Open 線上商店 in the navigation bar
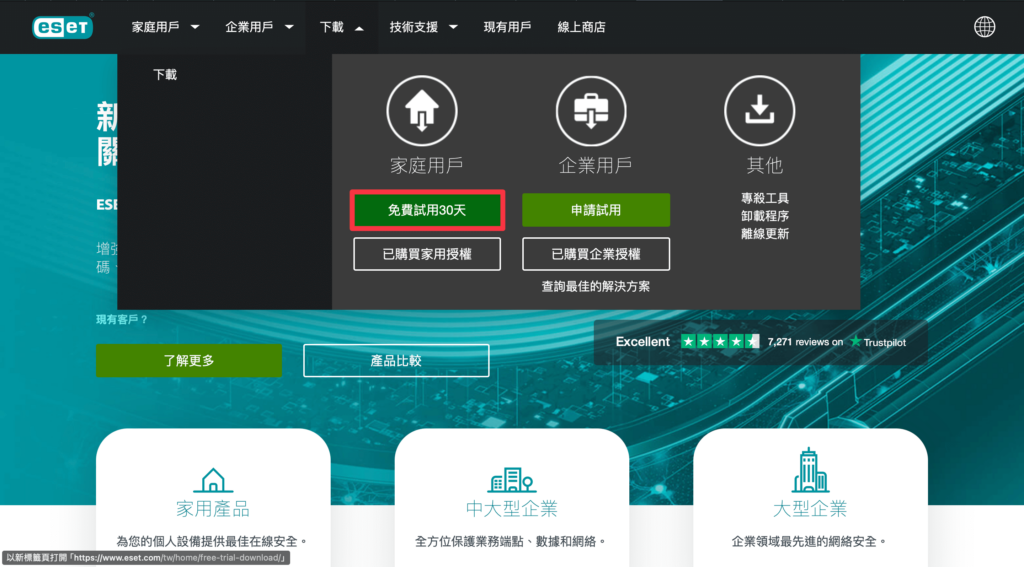This screenshot has width=1024, height=567. tap(581, 27)
